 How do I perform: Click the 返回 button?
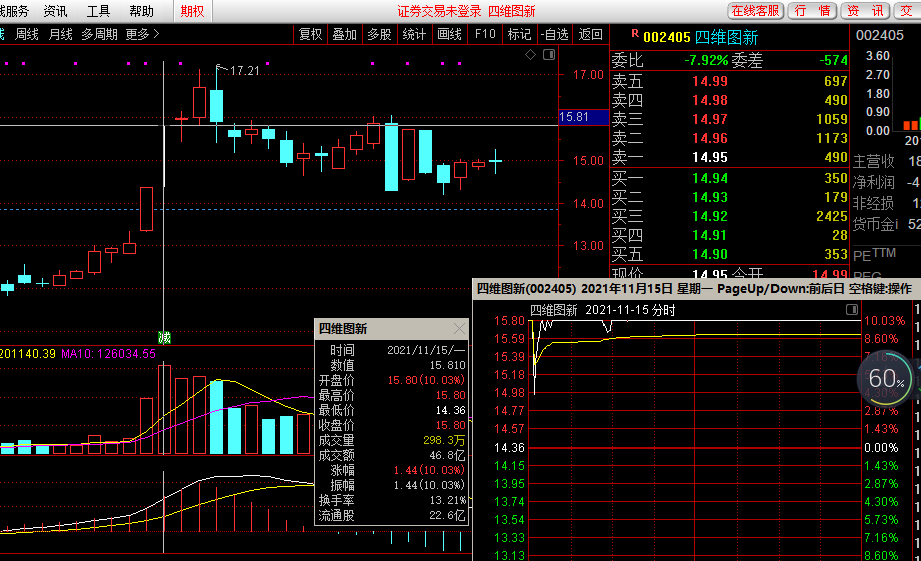click(590, 35)
